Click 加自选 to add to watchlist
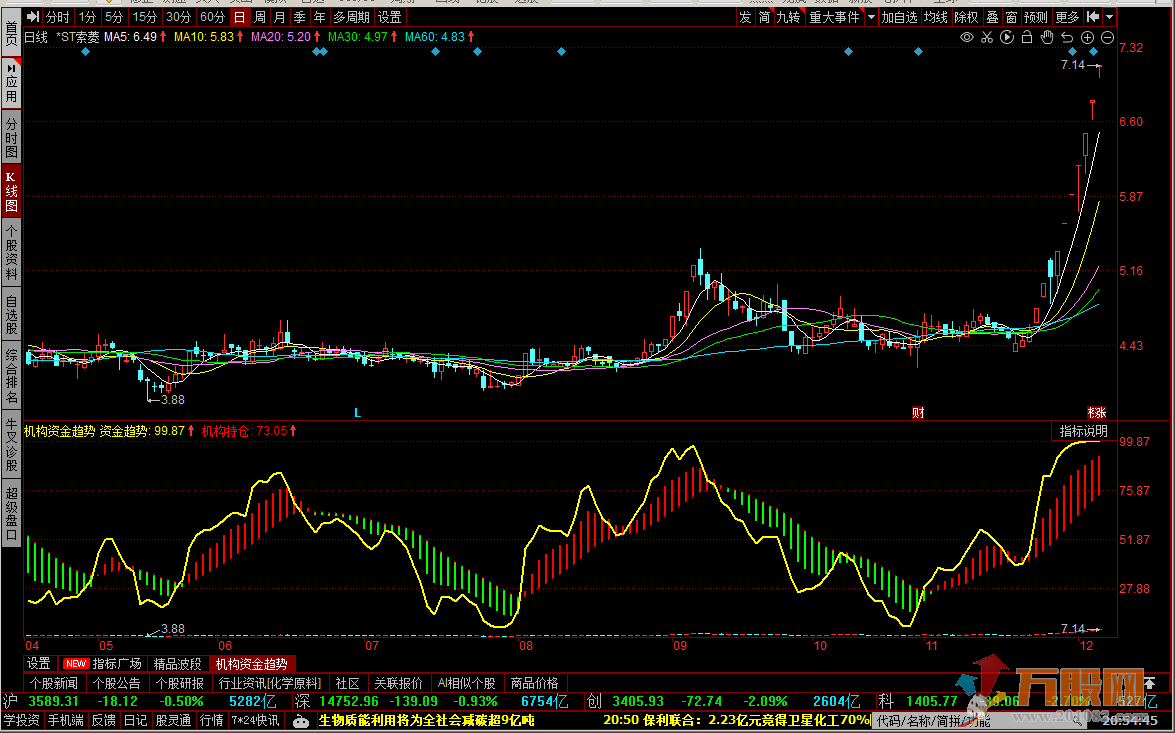Image resolution: width=1175 pixels, height=733 pixels. (x=899, y=16)
